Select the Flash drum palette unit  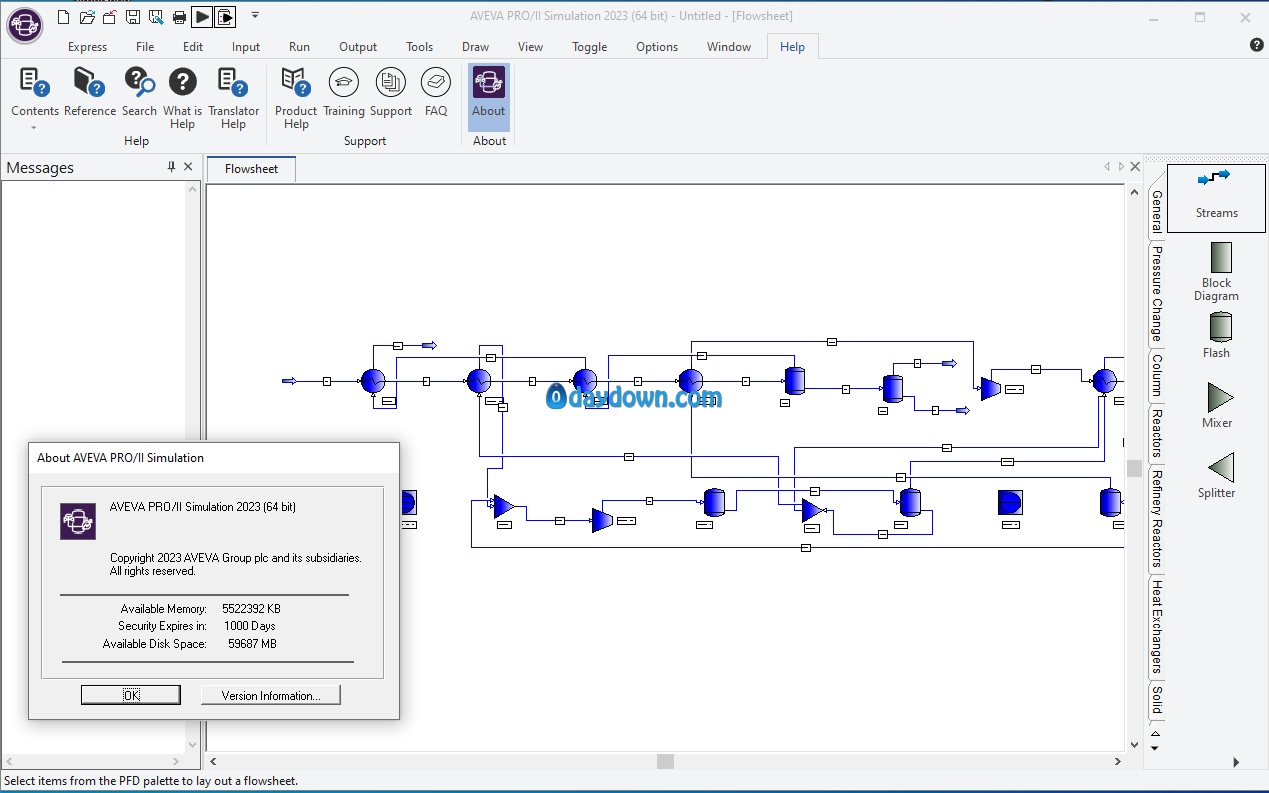click(1216, 335)
